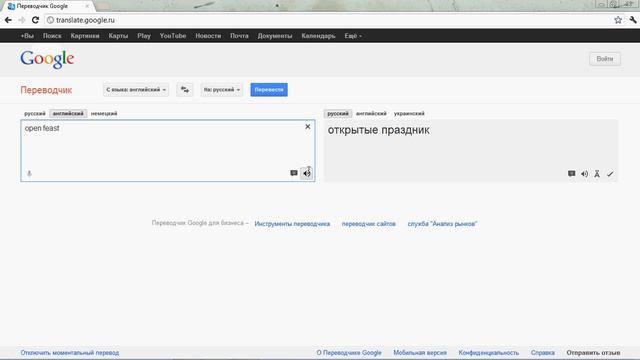Open Поиск in the Google bar
This screenshot has height=360, width=640.
tap(52, 36)
